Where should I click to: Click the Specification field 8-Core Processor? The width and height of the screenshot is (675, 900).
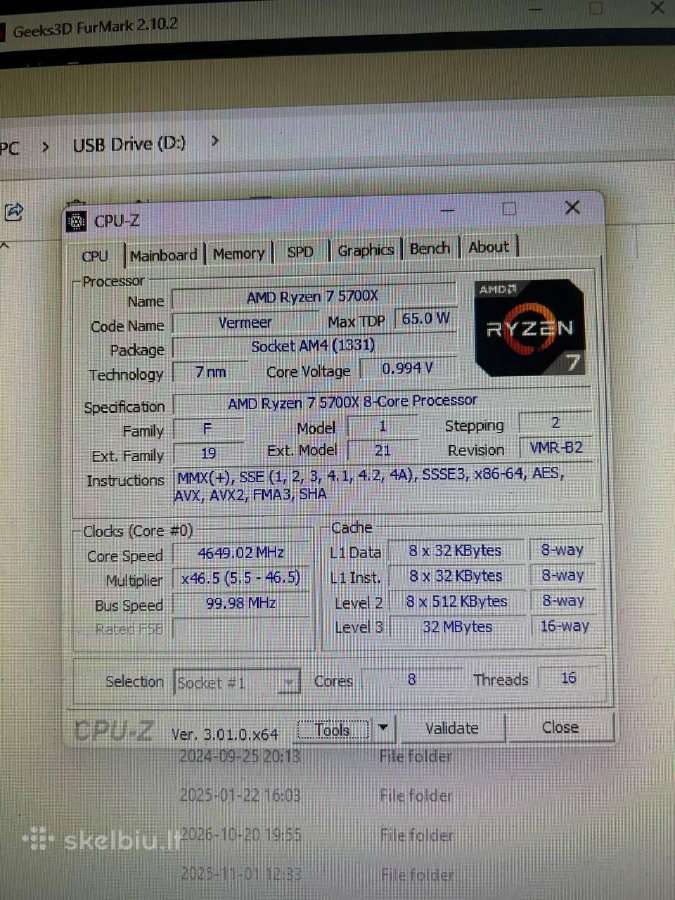[x=382, y=402]
